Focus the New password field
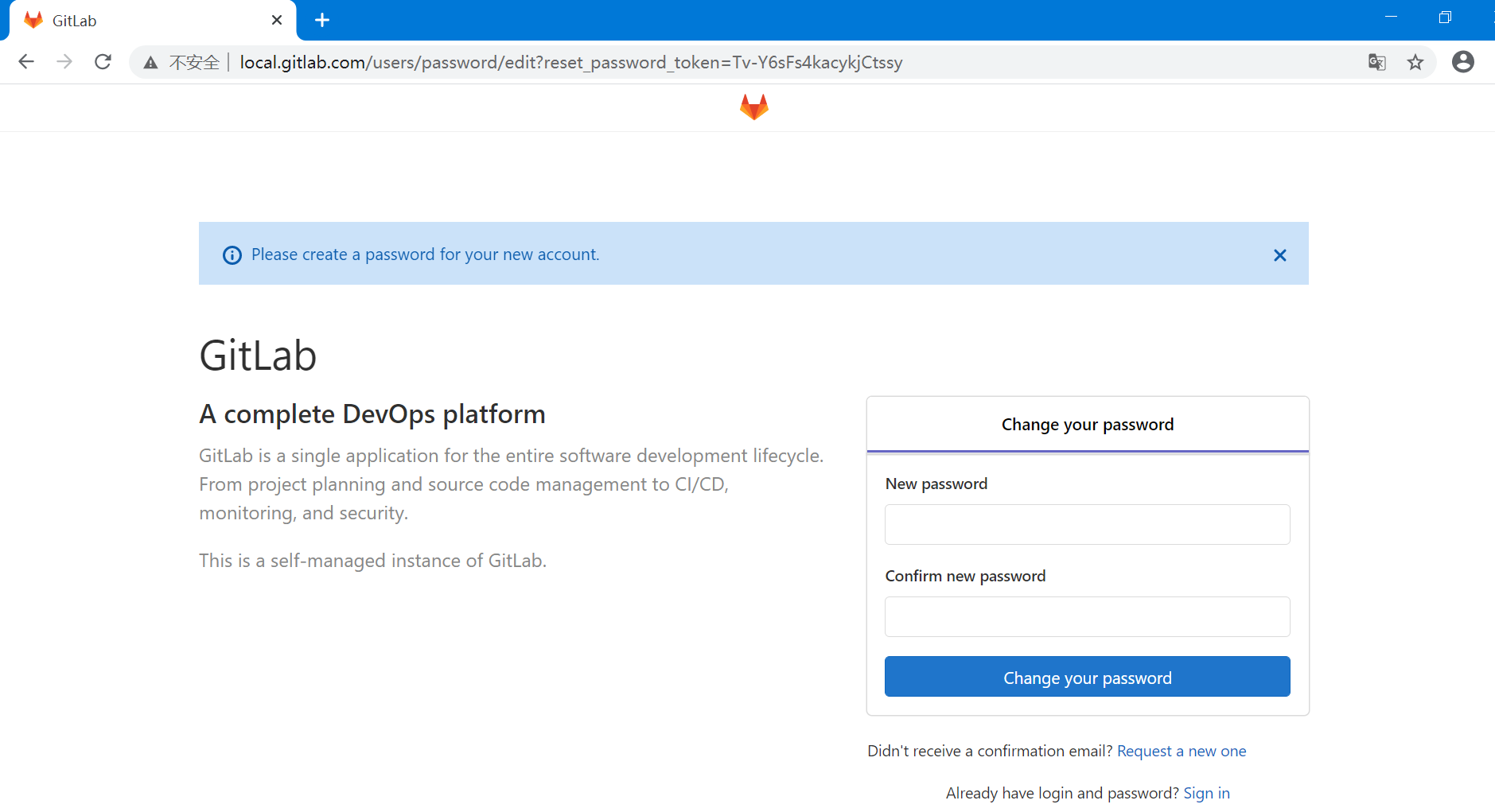Viewport: 1495px width, 812px height. [x=1087, y=524]
